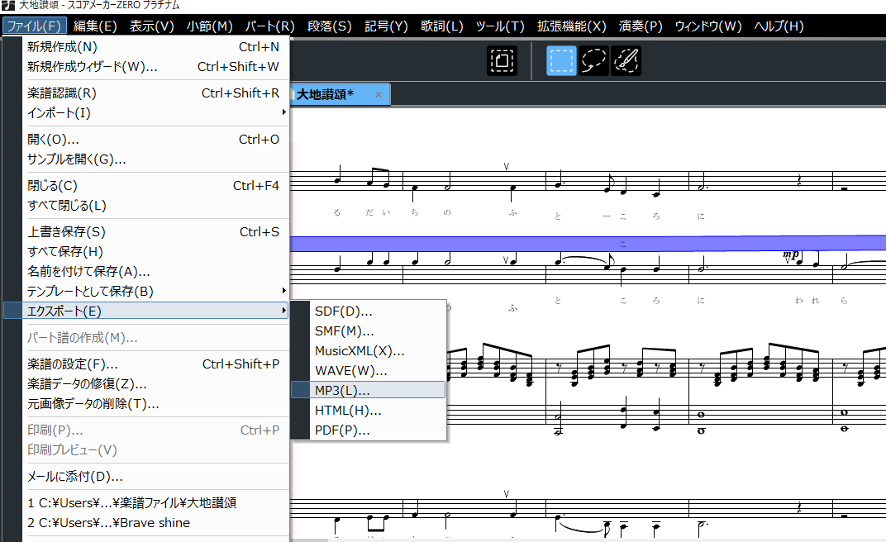This screenshot has width=887, height=543.
Task: Open the 表示(V) menu
Action: (152, 26)
